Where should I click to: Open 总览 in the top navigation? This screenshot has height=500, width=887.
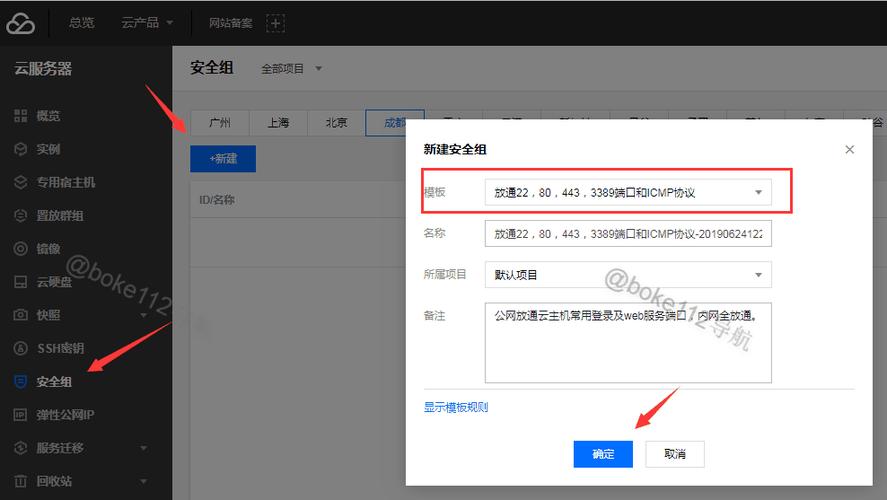point(81,23)
